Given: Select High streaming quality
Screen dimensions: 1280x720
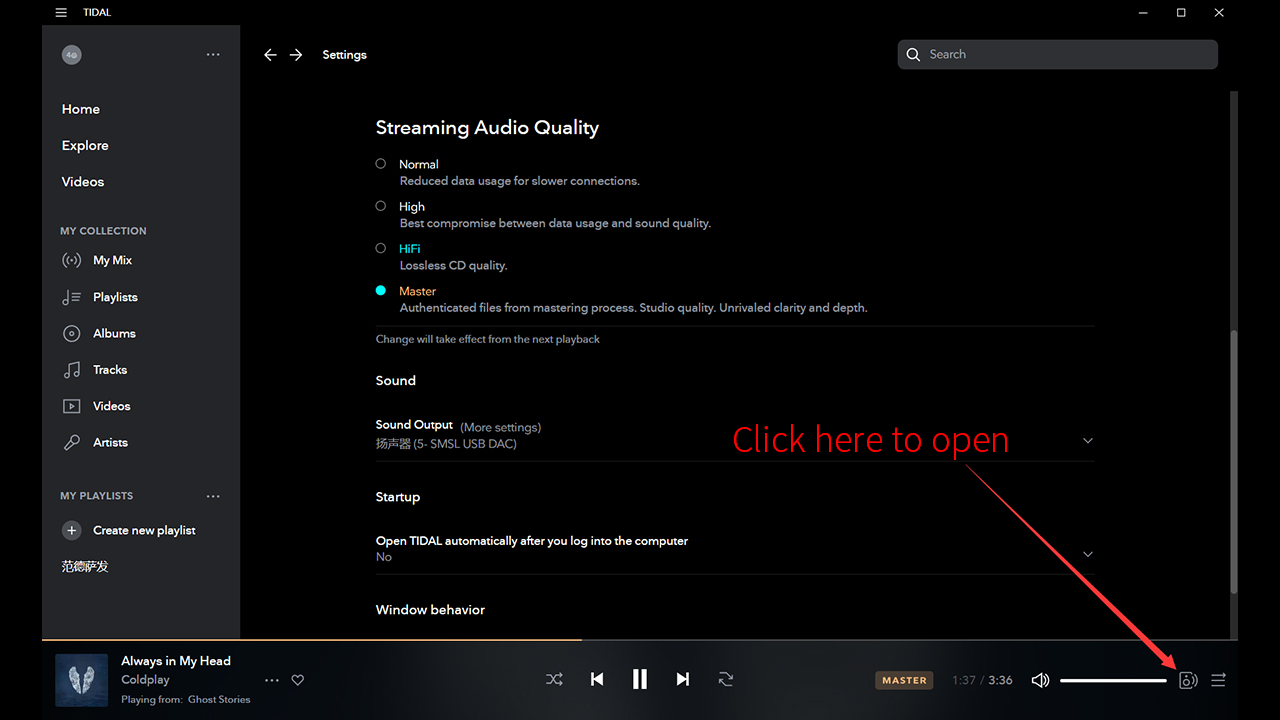Looking at the screenshot, I should coord(380,206).
